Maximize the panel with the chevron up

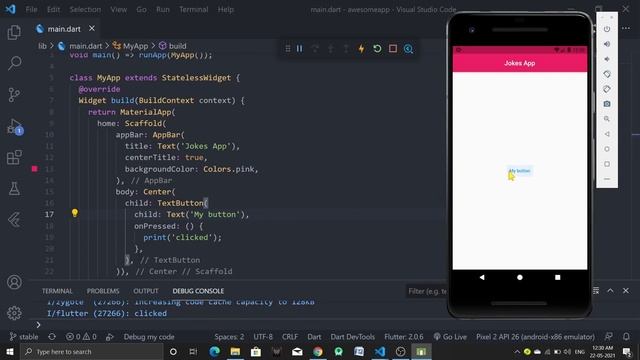(x=610, y=291)
